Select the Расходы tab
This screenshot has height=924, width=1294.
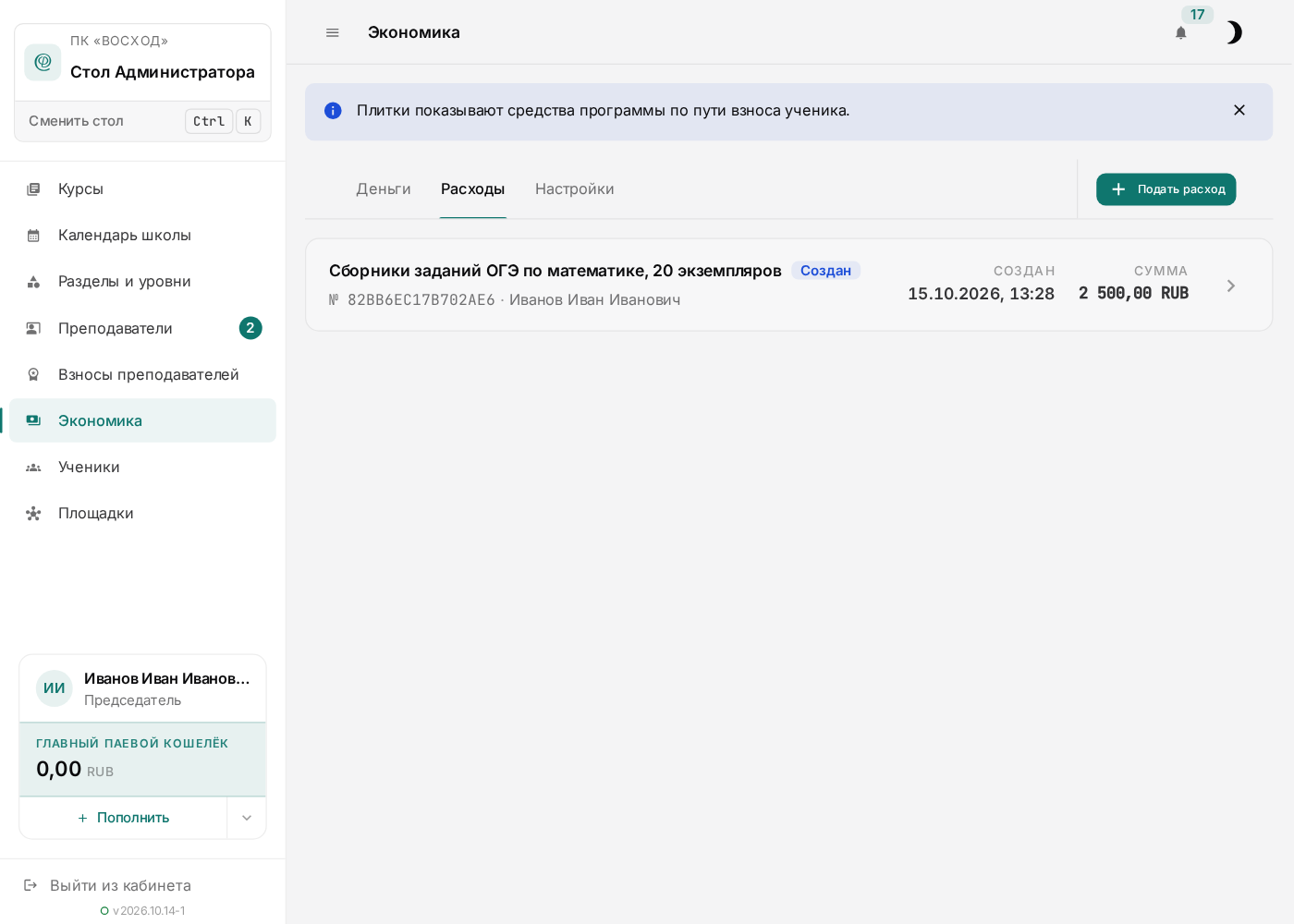pos(473,189)
